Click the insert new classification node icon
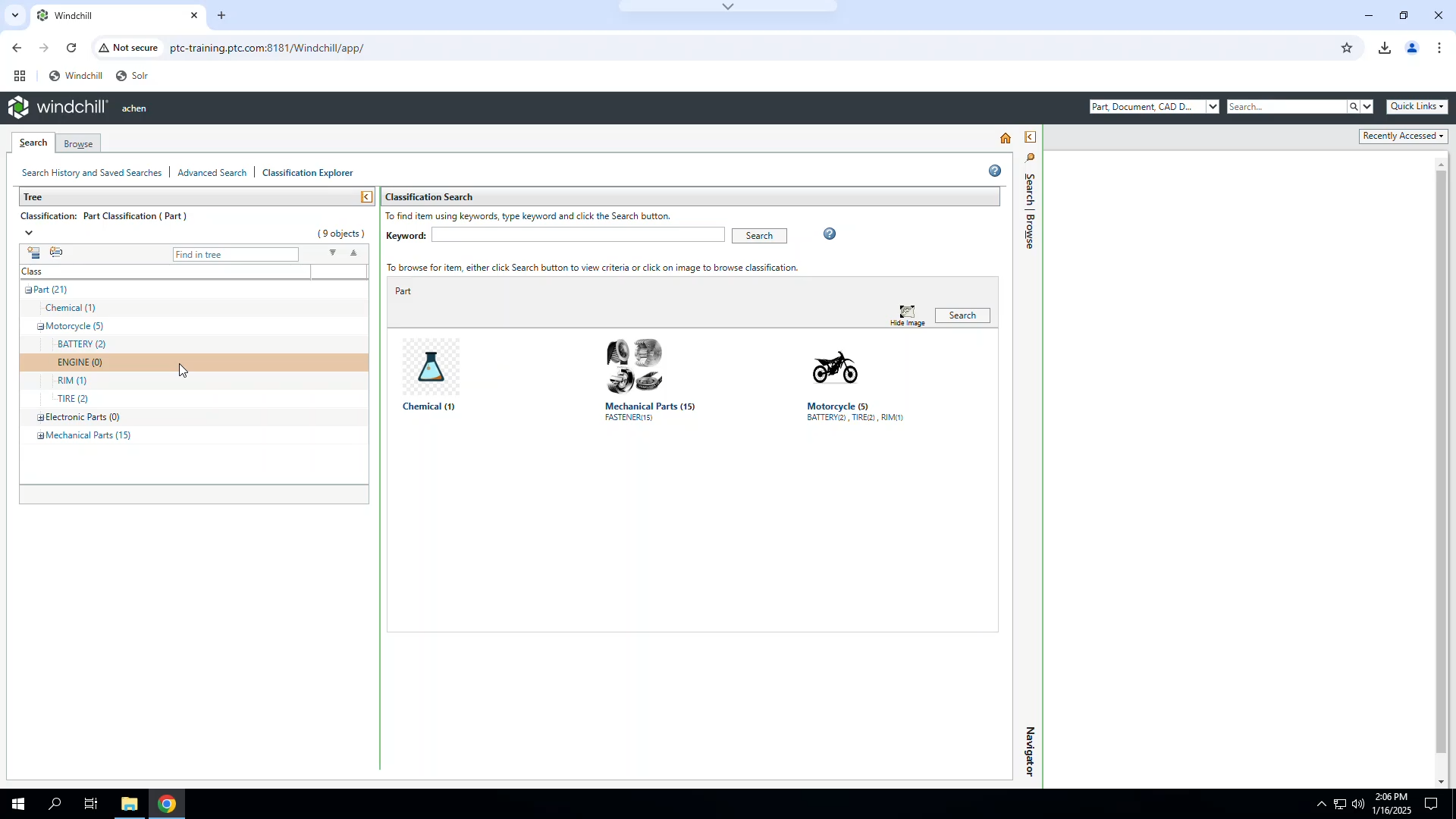The width and height of the screenshot is (1456, 819). pos(33,253)
